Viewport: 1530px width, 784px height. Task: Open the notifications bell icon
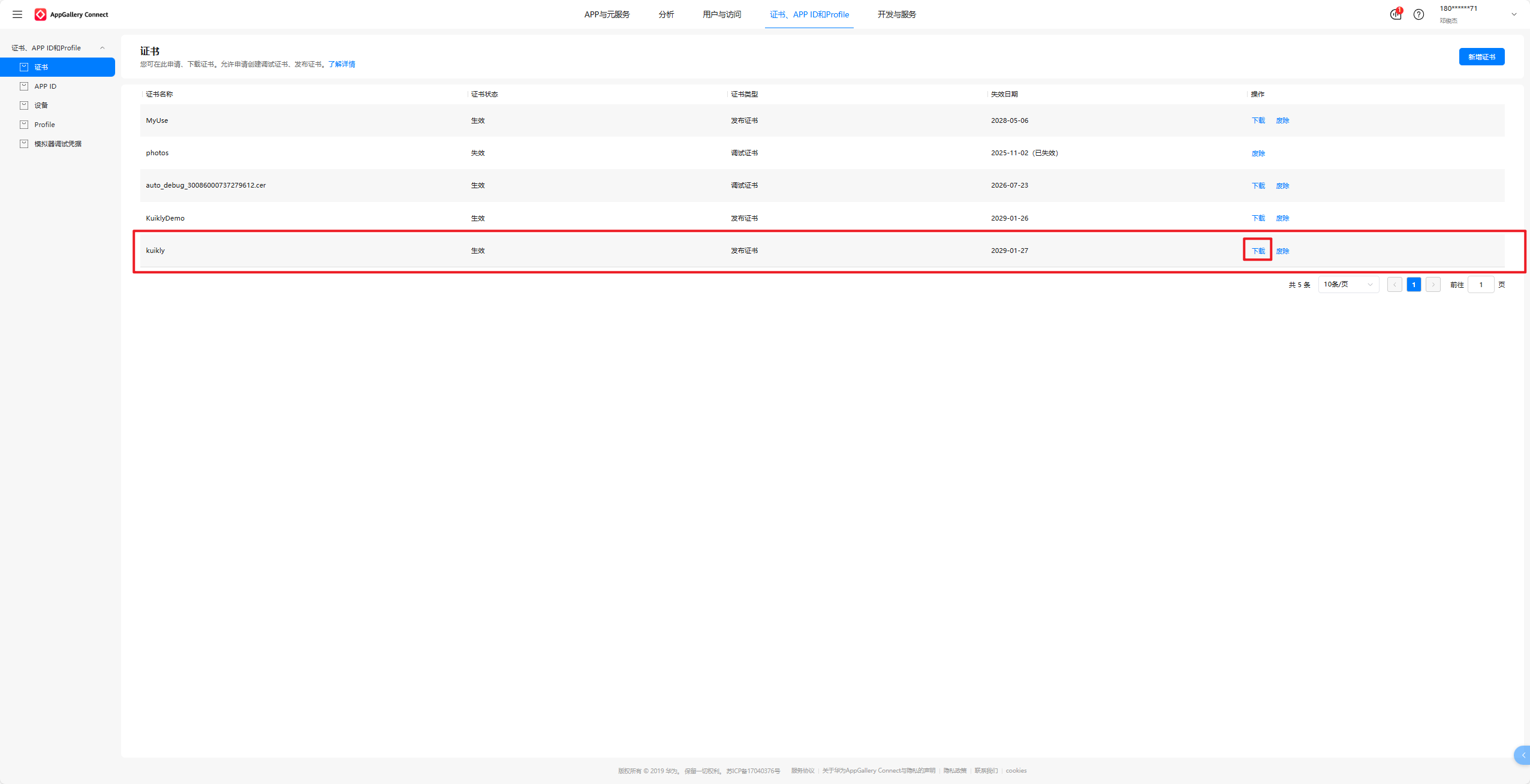[1396, 14]
